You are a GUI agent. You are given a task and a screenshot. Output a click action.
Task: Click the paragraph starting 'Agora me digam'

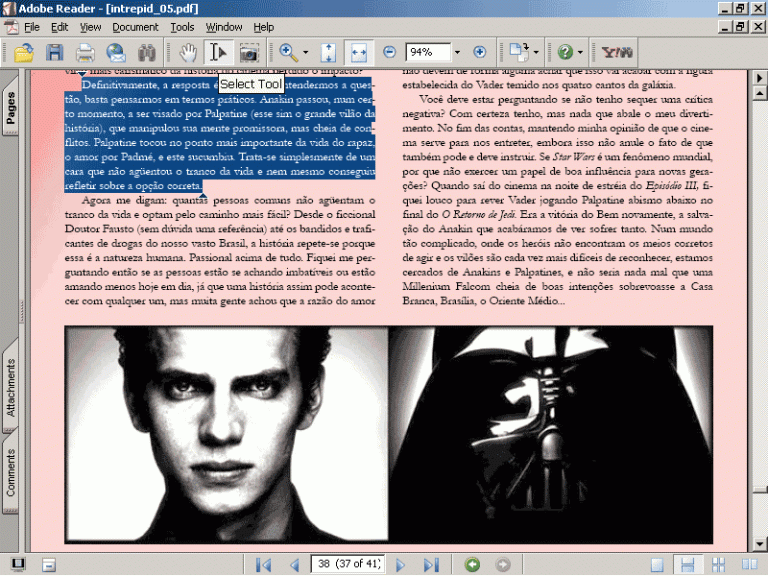click(220, 250)
